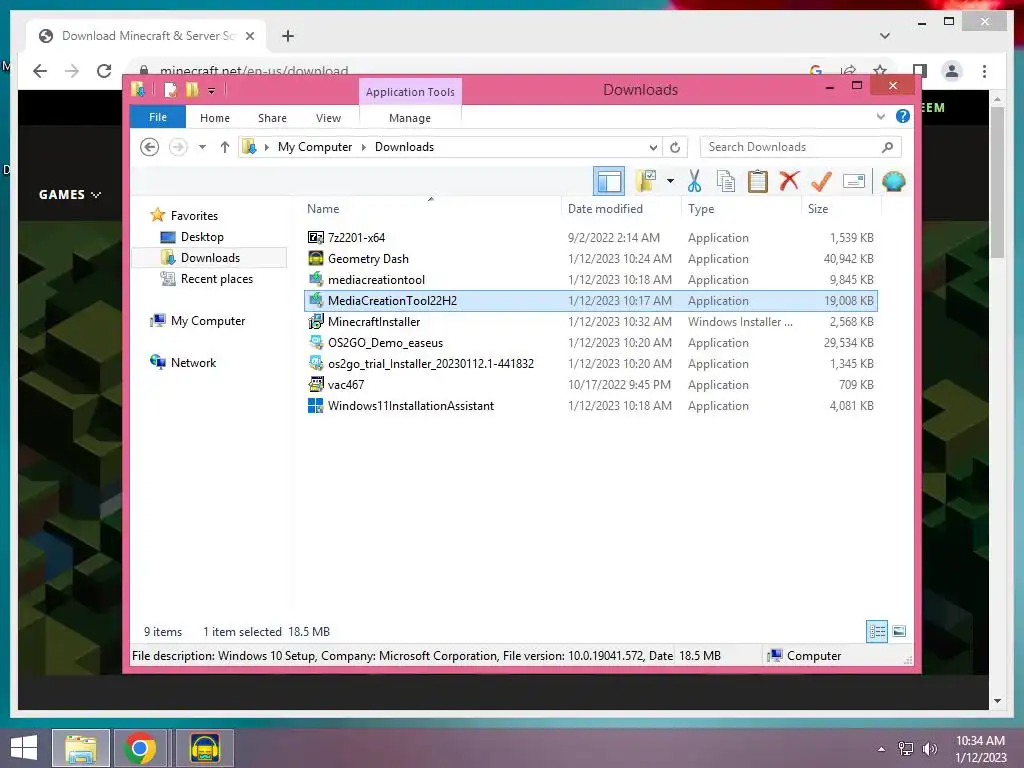
Task: Select Favorites in the navigation pane
Action: click(x=194, y=216)
